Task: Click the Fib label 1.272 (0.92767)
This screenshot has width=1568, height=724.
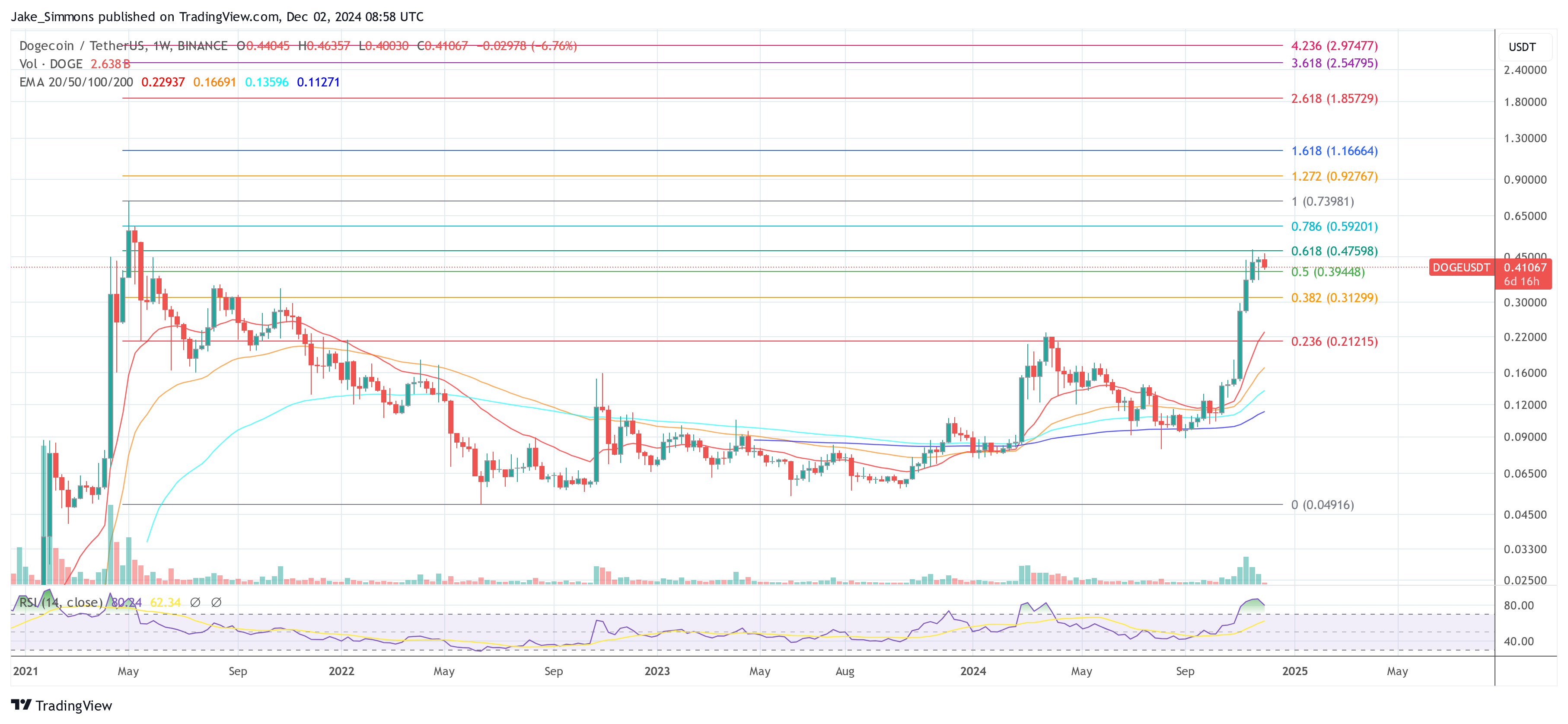Action: coord(1334,176)
